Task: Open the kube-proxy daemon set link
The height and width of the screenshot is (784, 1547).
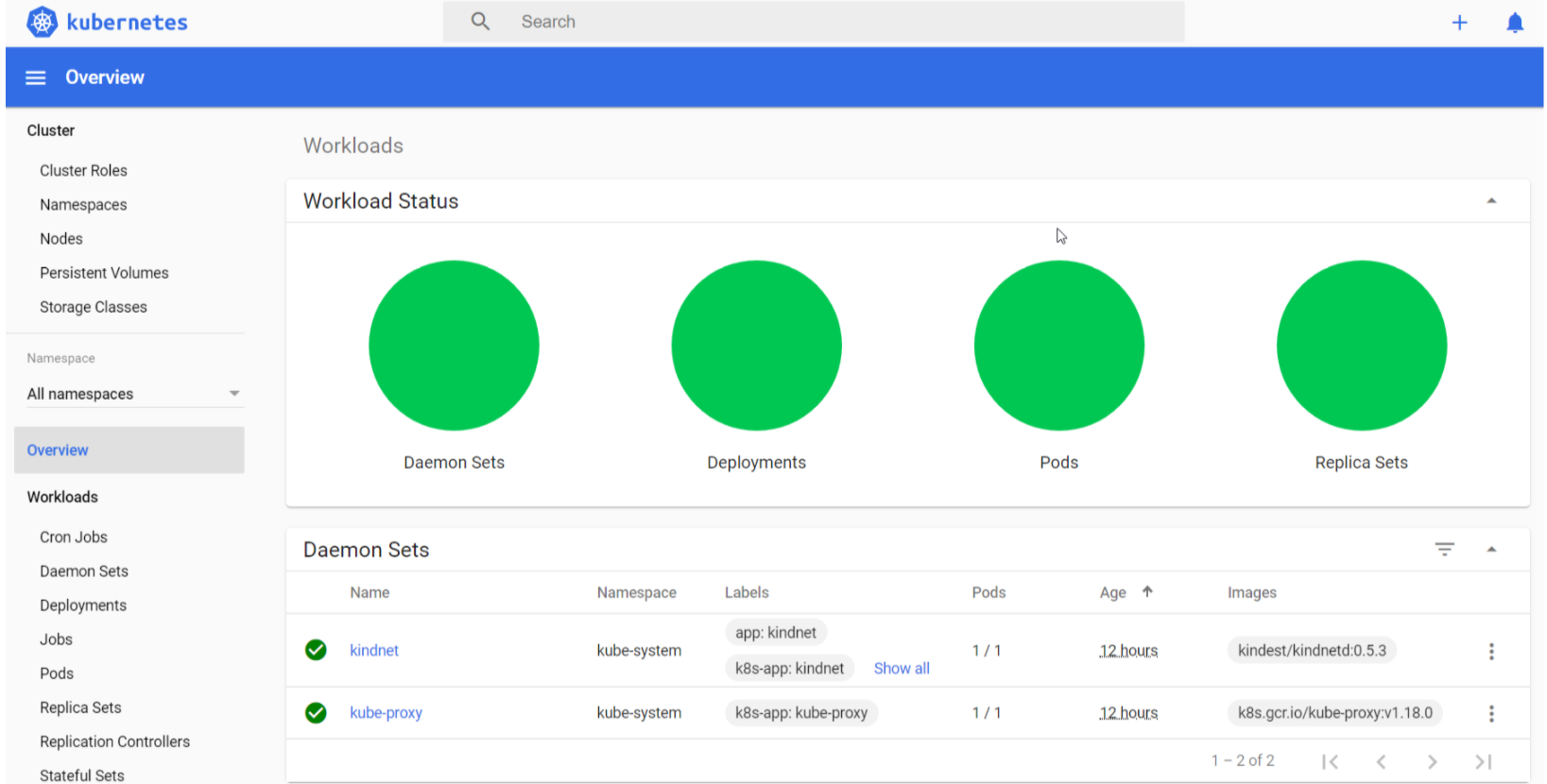Action: coord(386,712)
